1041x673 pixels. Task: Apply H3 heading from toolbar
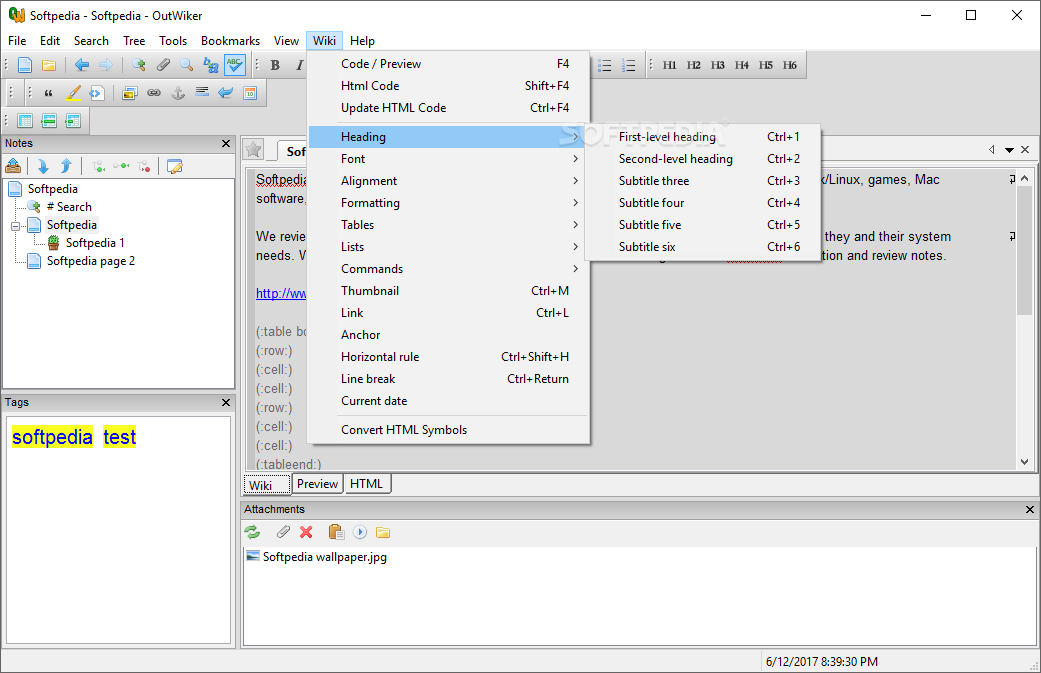[717, 65]
